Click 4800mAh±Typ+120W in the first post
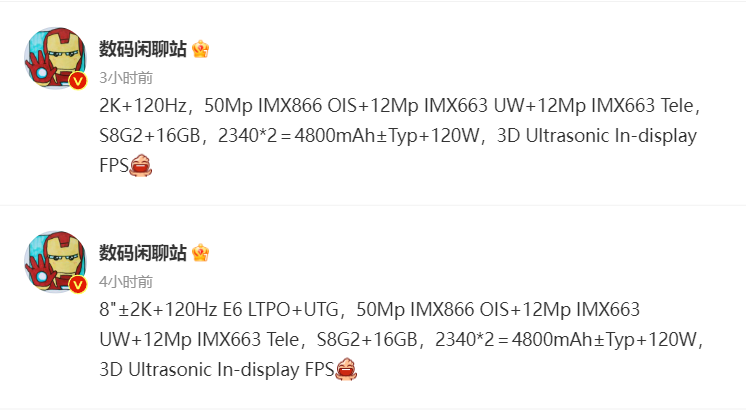 pos(387,136)
